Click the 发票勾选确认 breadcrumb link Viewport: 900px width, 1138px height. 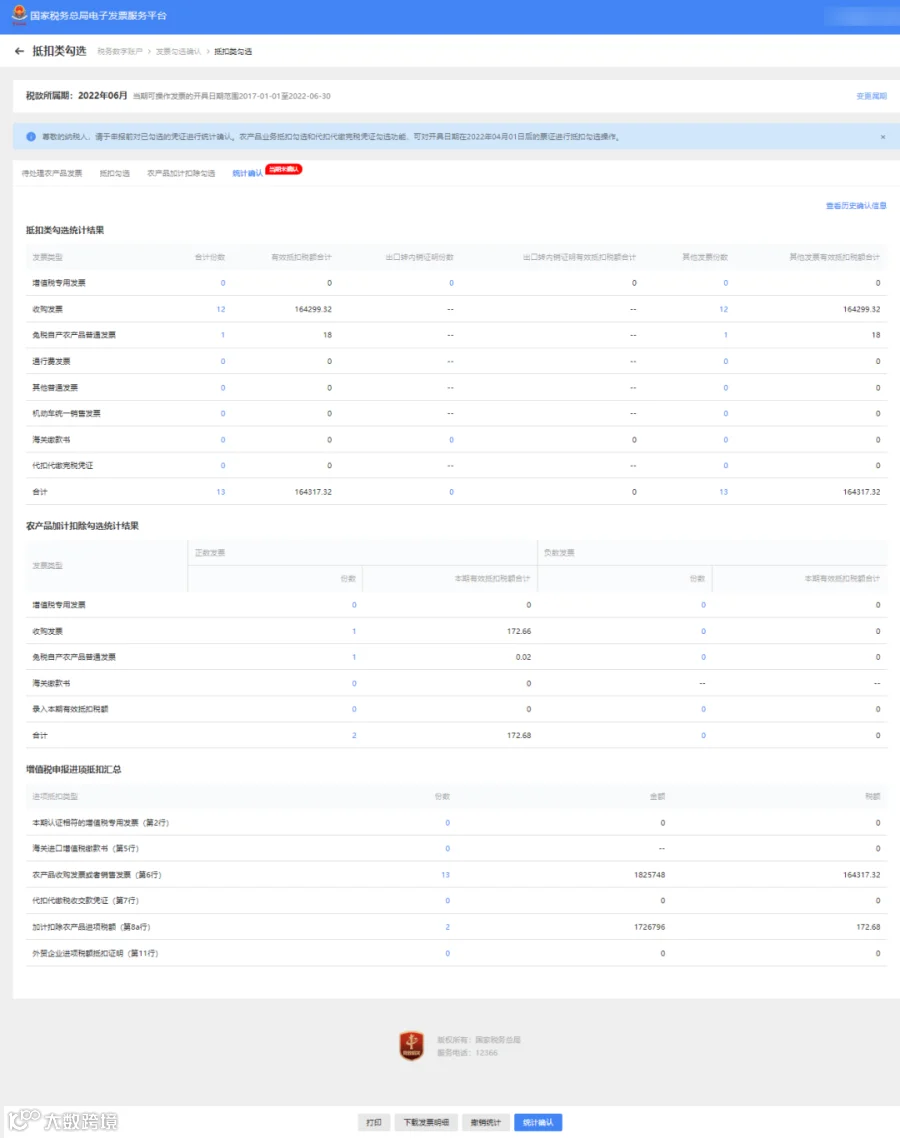point(178,52)
